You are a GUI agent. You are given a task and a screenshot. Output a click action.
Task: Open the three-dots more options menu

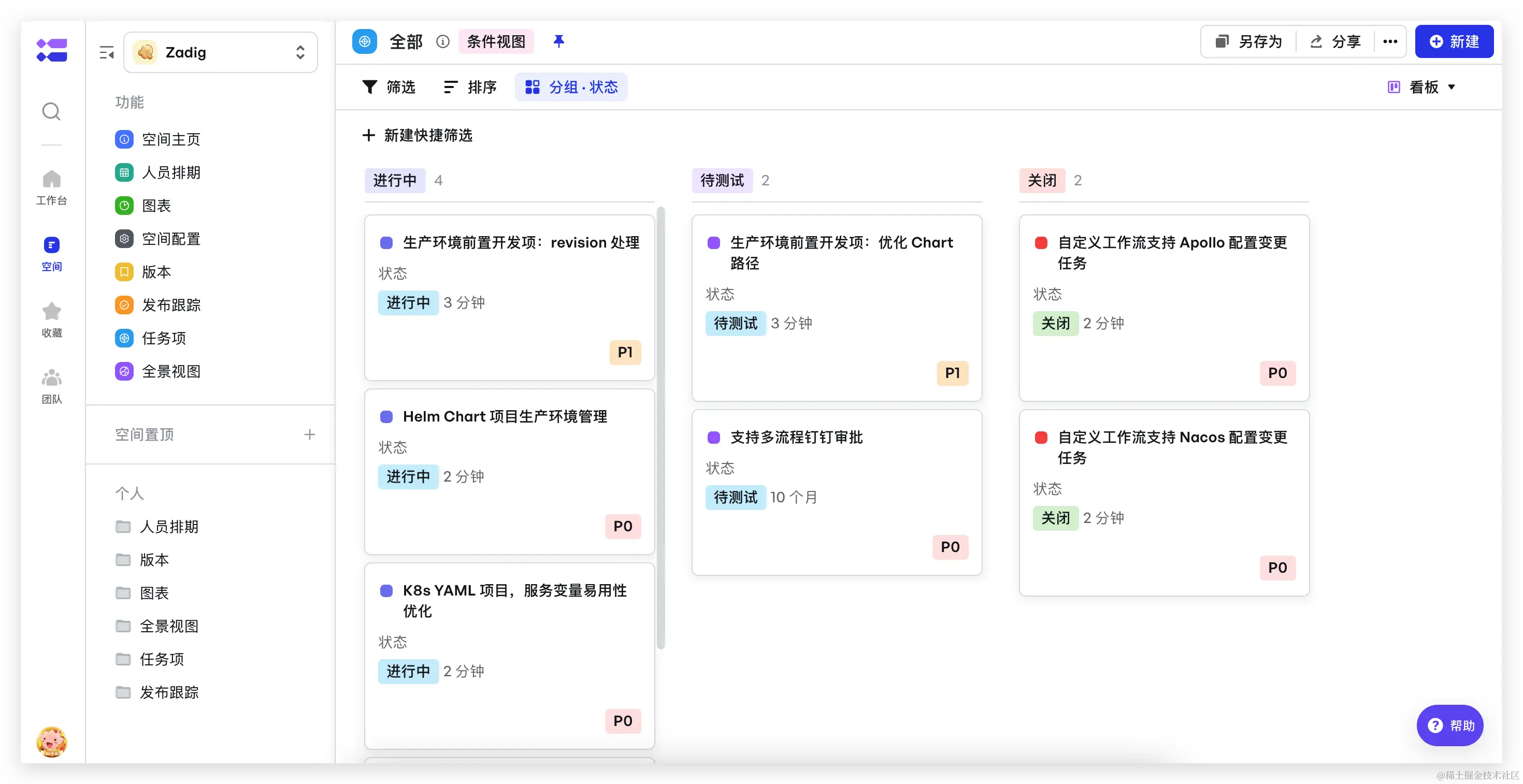point(1390,41)
